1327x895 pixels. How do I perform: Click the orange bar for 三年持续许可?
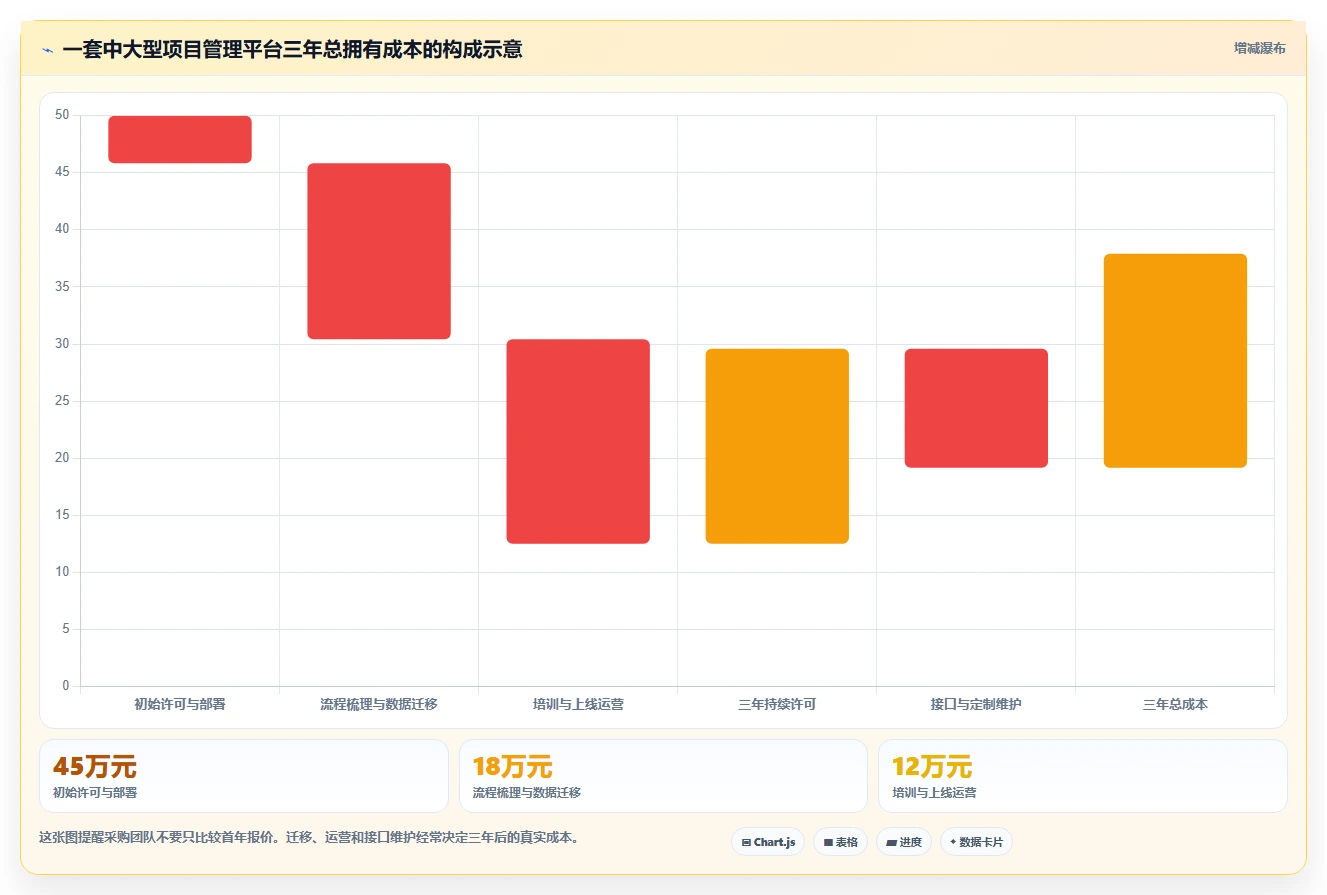pyautogui.click(x=777, y=446)
